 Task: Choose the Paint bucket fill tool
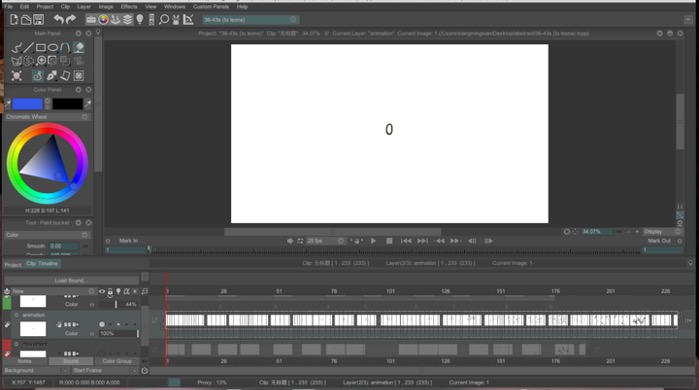tap(79, 47)
